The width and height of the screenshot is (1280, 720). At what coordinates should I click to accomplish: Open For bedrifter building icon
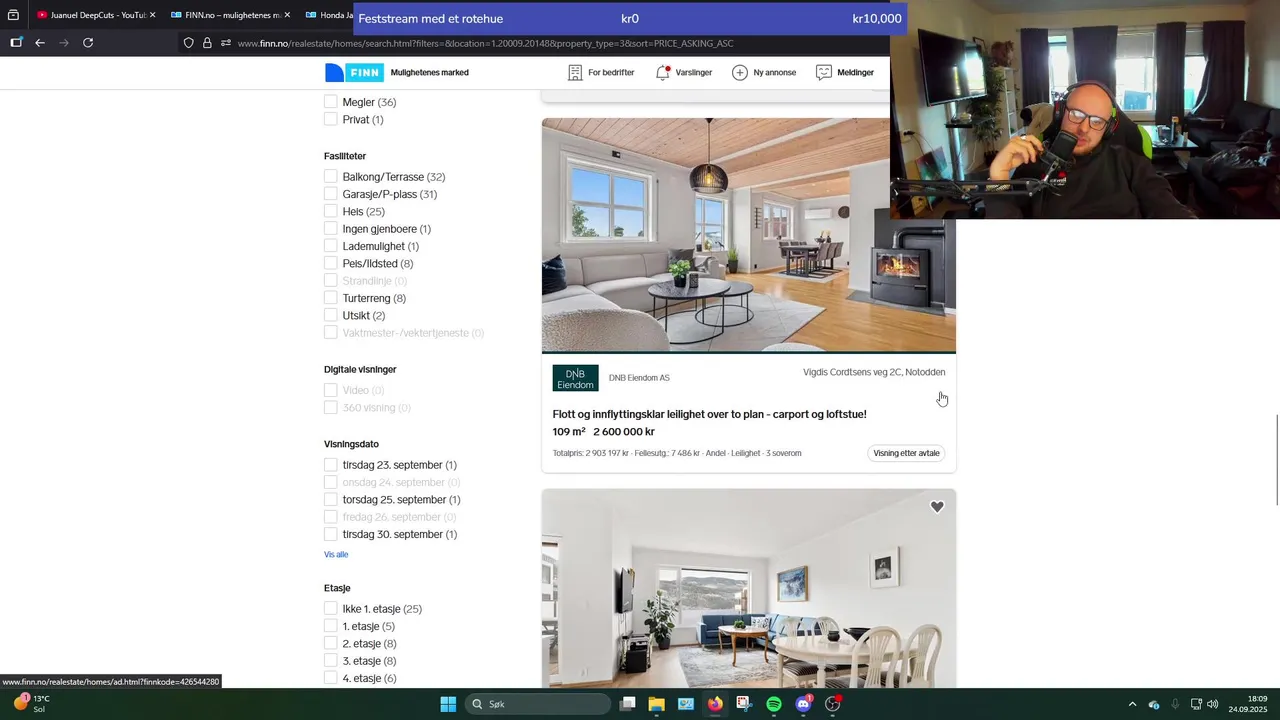pyautogui.click(x=575, y=72)
